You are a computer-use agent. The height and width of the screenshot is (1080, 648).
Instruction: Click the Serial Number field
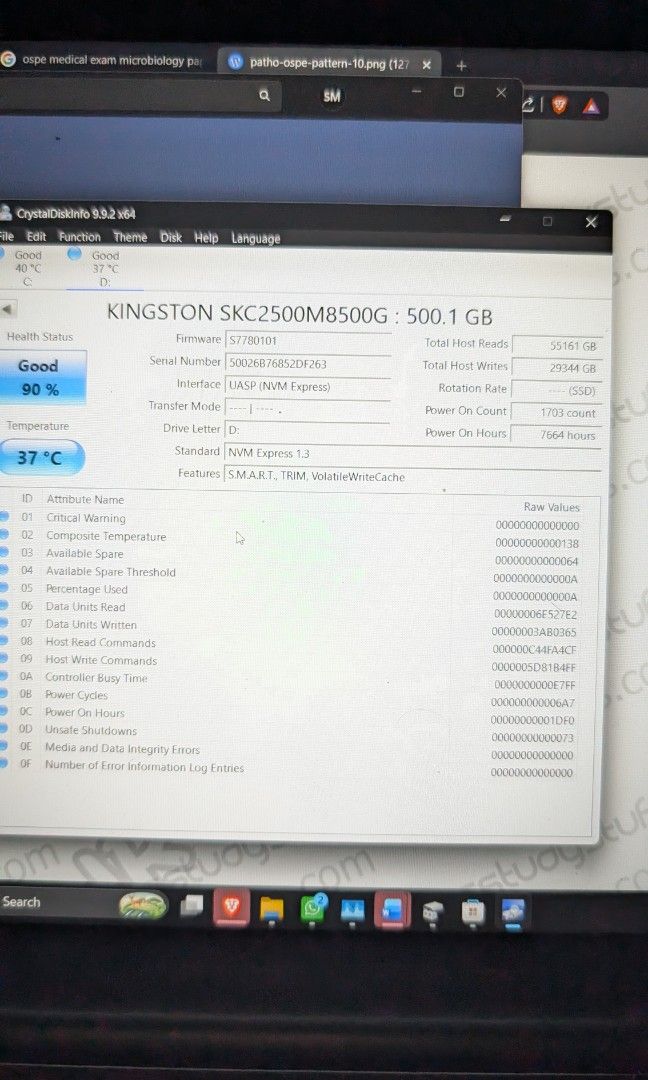click(308, 364)
